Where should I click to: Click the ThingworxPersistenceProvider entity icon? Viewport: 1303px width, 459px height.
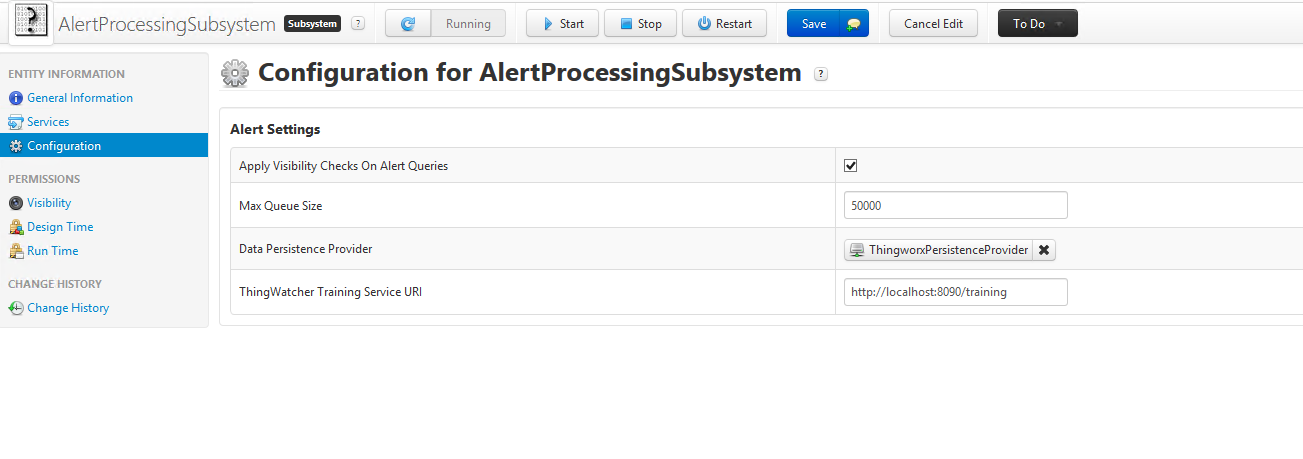click(x=857, y=250)
